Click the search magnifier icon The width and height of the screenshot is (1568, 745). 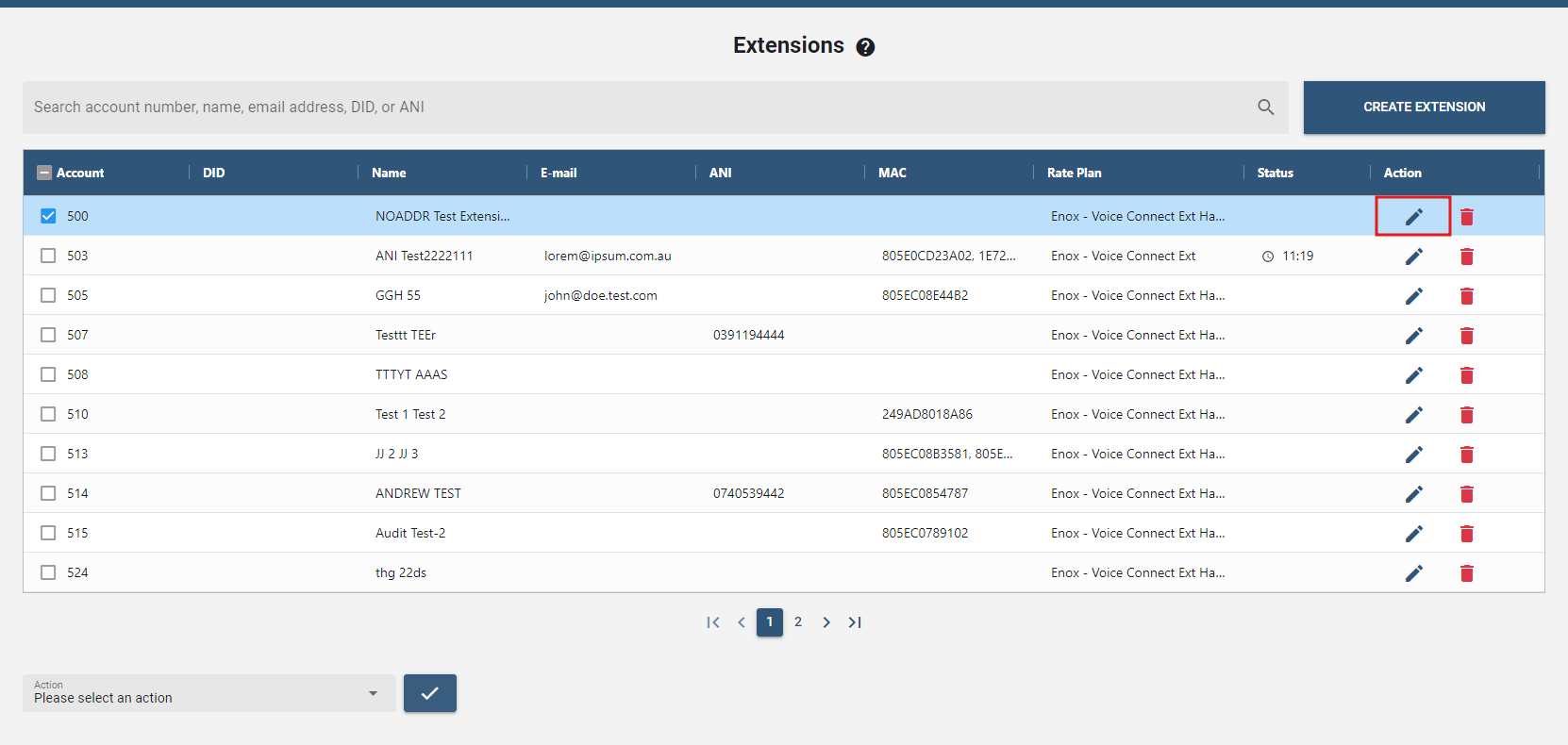(1265, 108)
